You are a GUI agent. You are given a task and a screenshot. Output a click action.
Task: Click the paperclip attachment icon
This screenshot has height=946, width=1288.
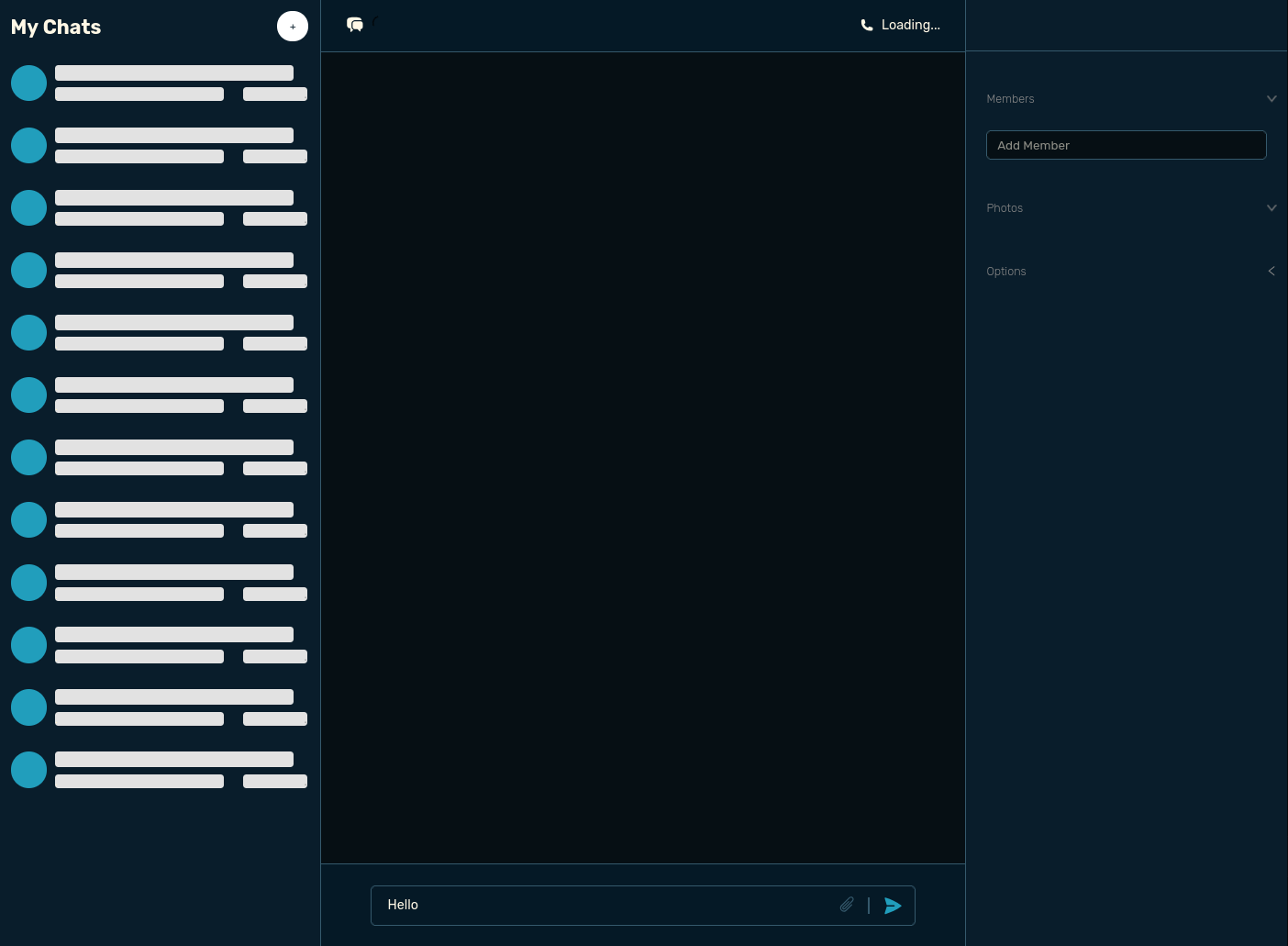pyautogui.click(x=847, y=905)
